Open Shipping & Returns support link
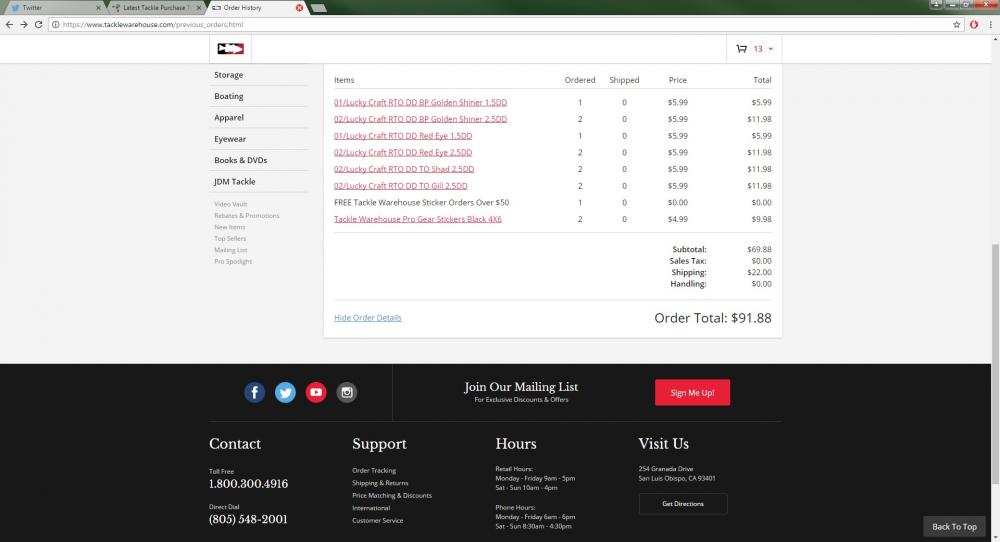1000x542 pixels. 380,483
